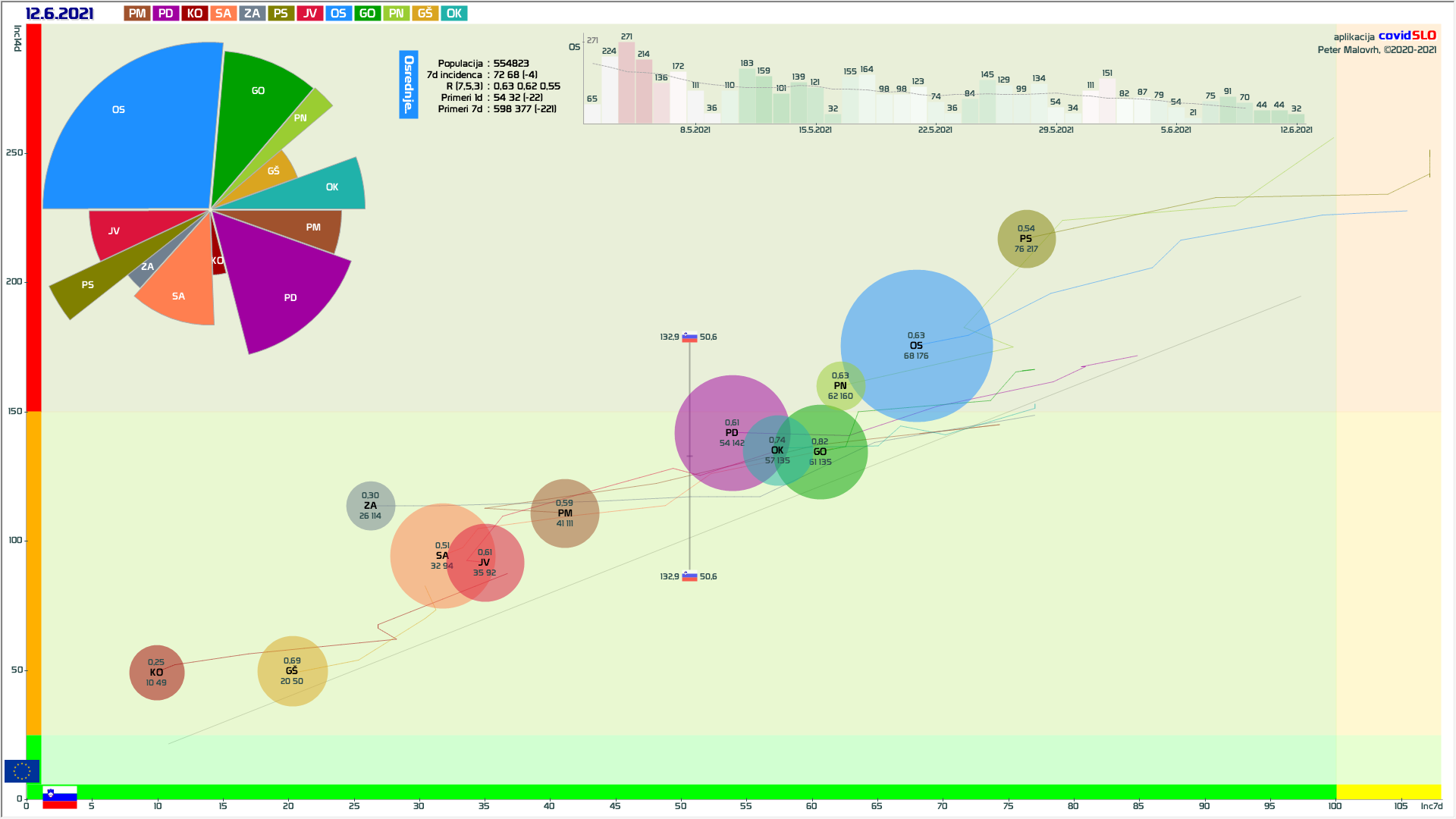The width and height of the screenshot is (1456, 819).
Task: Click the EU flag icon
Action: pos(22,771)
